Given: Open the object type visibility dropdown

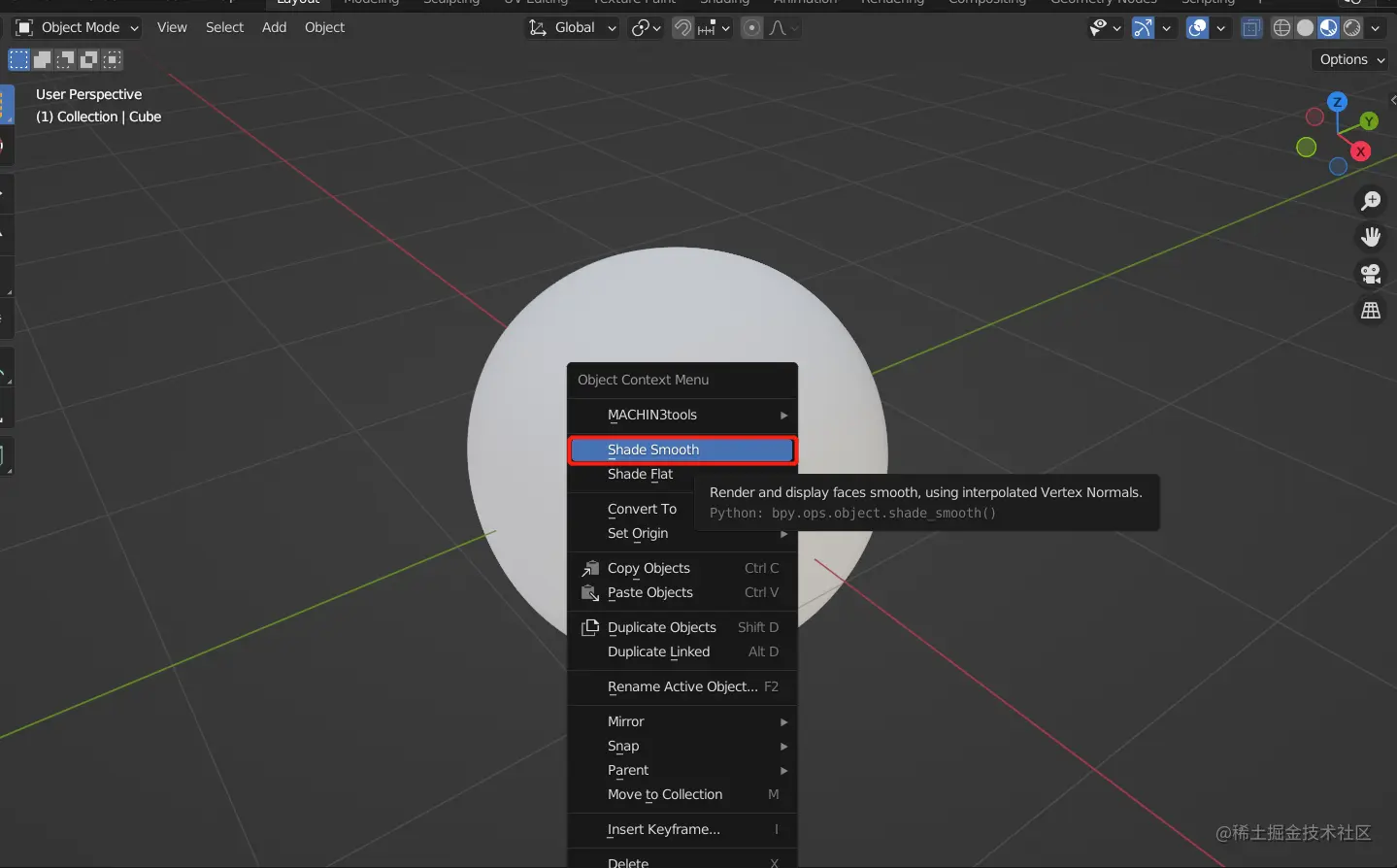Looking at the screenshot, I should 1105,28.
